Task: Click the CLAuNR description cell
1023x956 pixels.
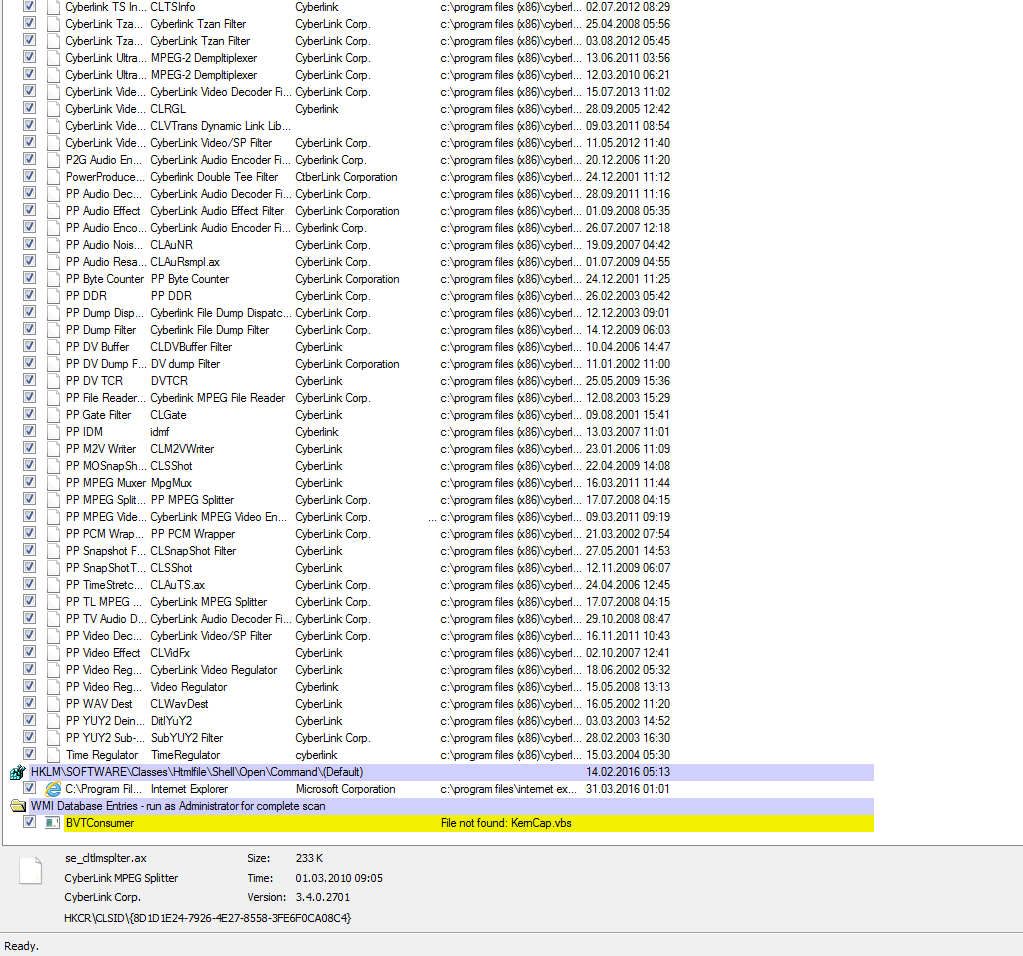Action: coord(172,245)
